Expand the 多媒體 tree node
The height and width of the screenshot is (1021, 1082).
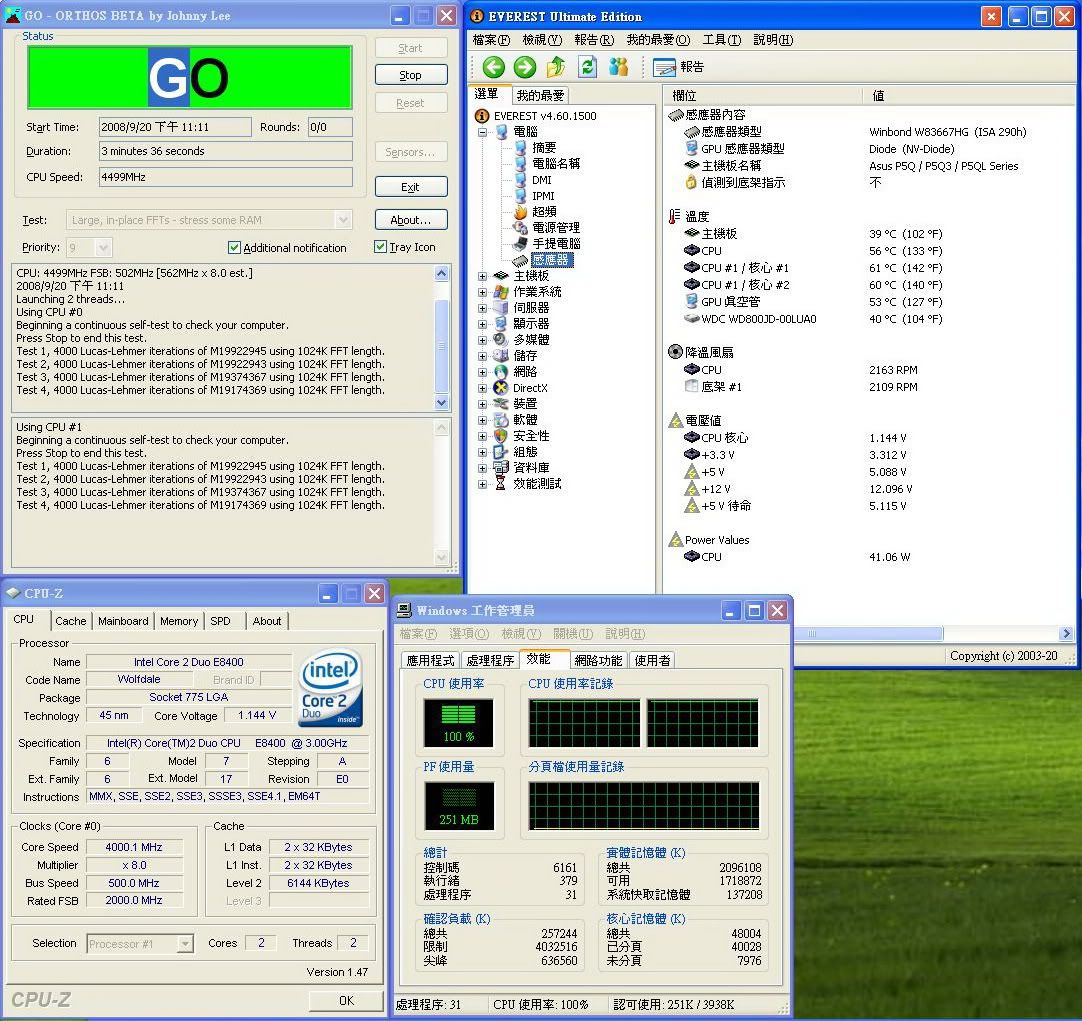click(x=482, y=339)
